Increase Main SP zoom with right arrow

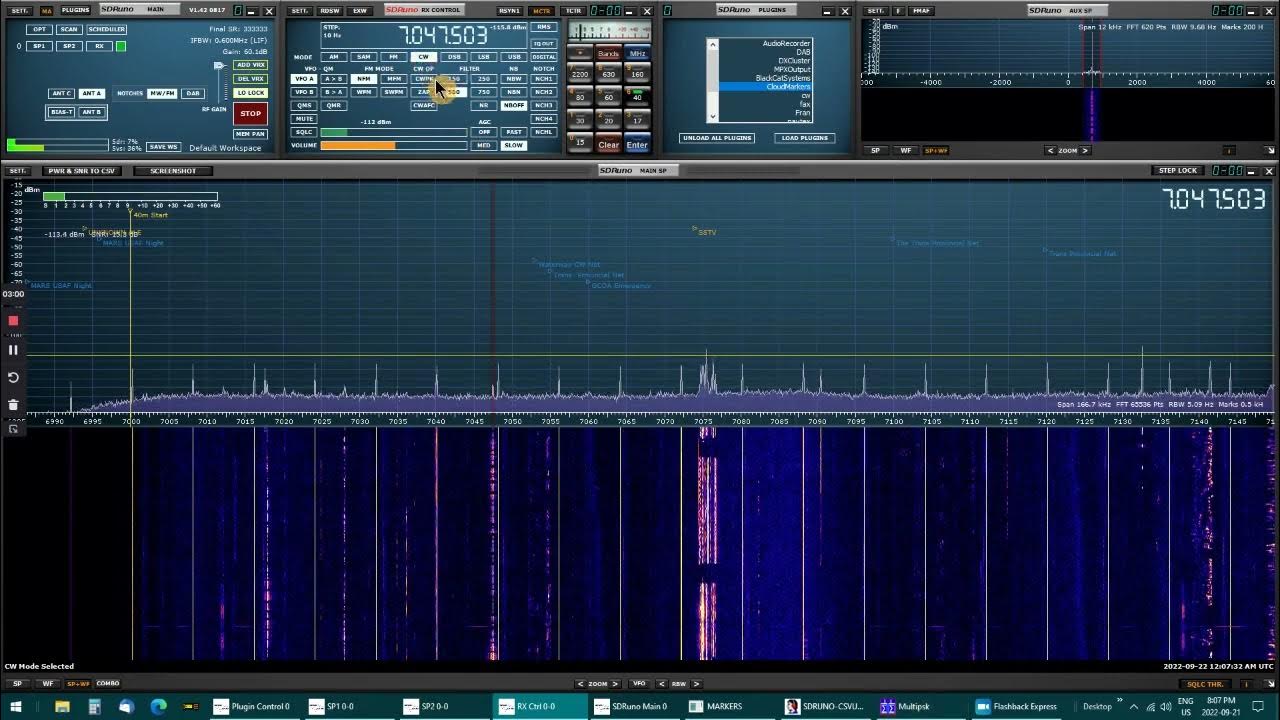point(615,684)
